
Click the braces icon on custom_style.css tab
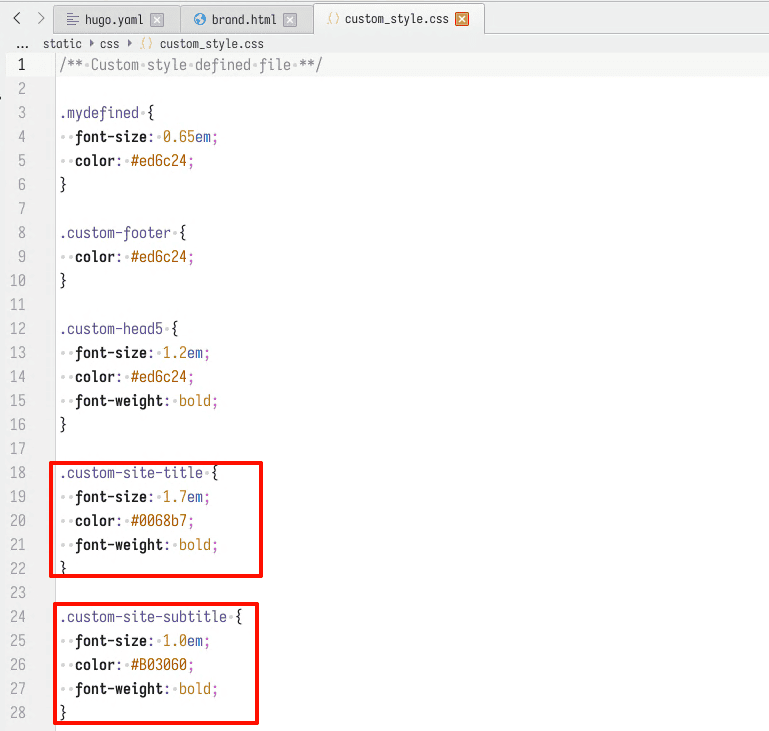(333, 19)
